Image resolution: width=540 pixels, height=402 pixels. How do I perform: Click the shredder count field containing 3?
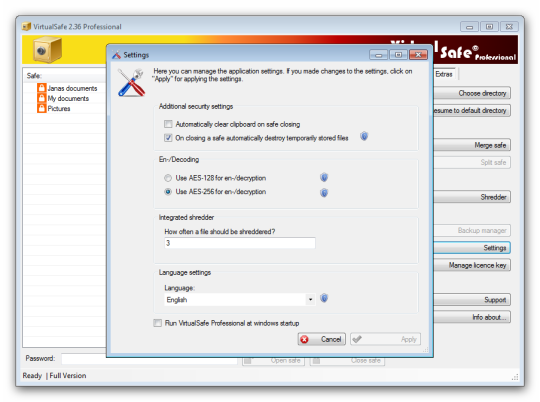coord(240,243)
